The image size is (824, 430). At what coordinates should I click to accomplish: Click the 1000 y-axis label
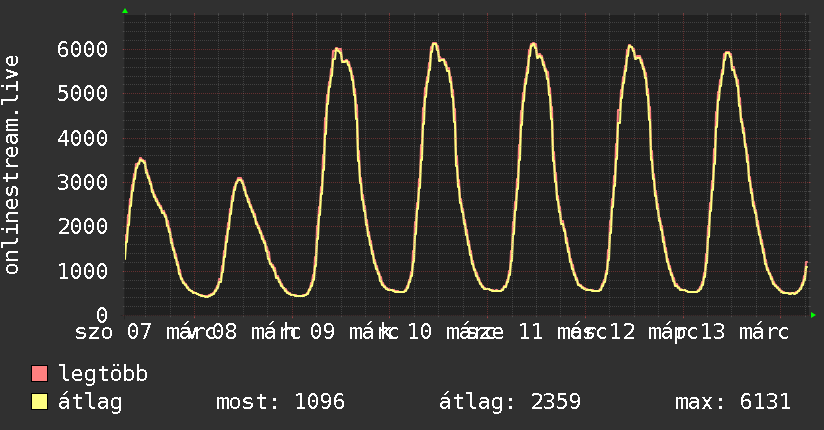tap(83, 271)
